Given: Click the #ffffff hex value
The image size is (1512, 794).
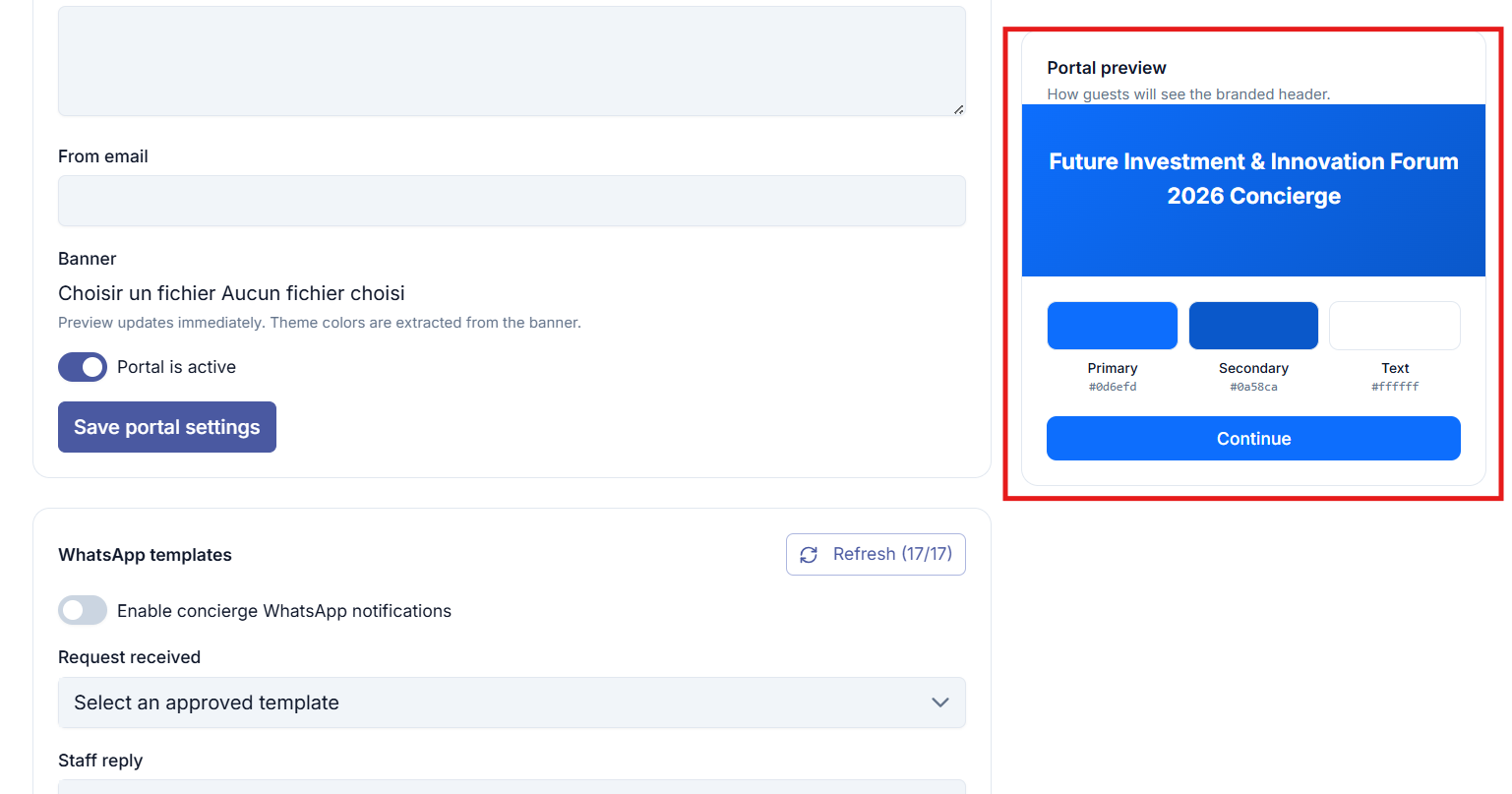Looking at the screenshot, I should (1395, 387).
